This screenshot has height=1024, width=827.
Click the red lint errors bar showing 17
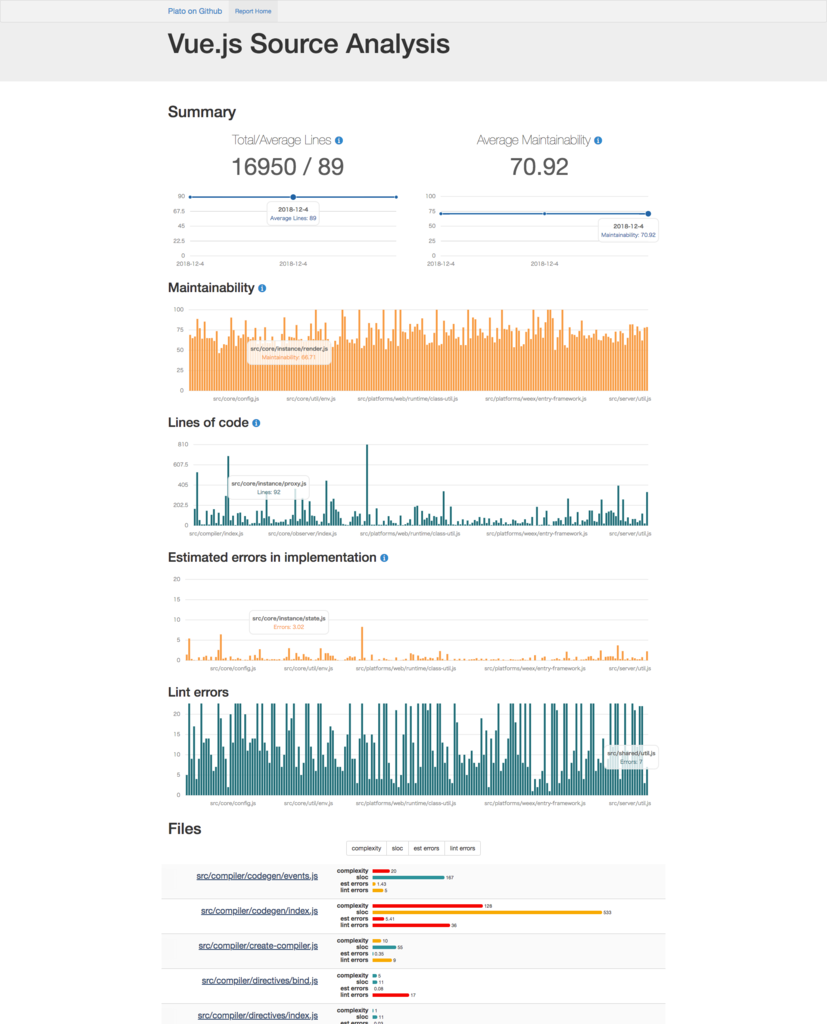tap(391, 995)
